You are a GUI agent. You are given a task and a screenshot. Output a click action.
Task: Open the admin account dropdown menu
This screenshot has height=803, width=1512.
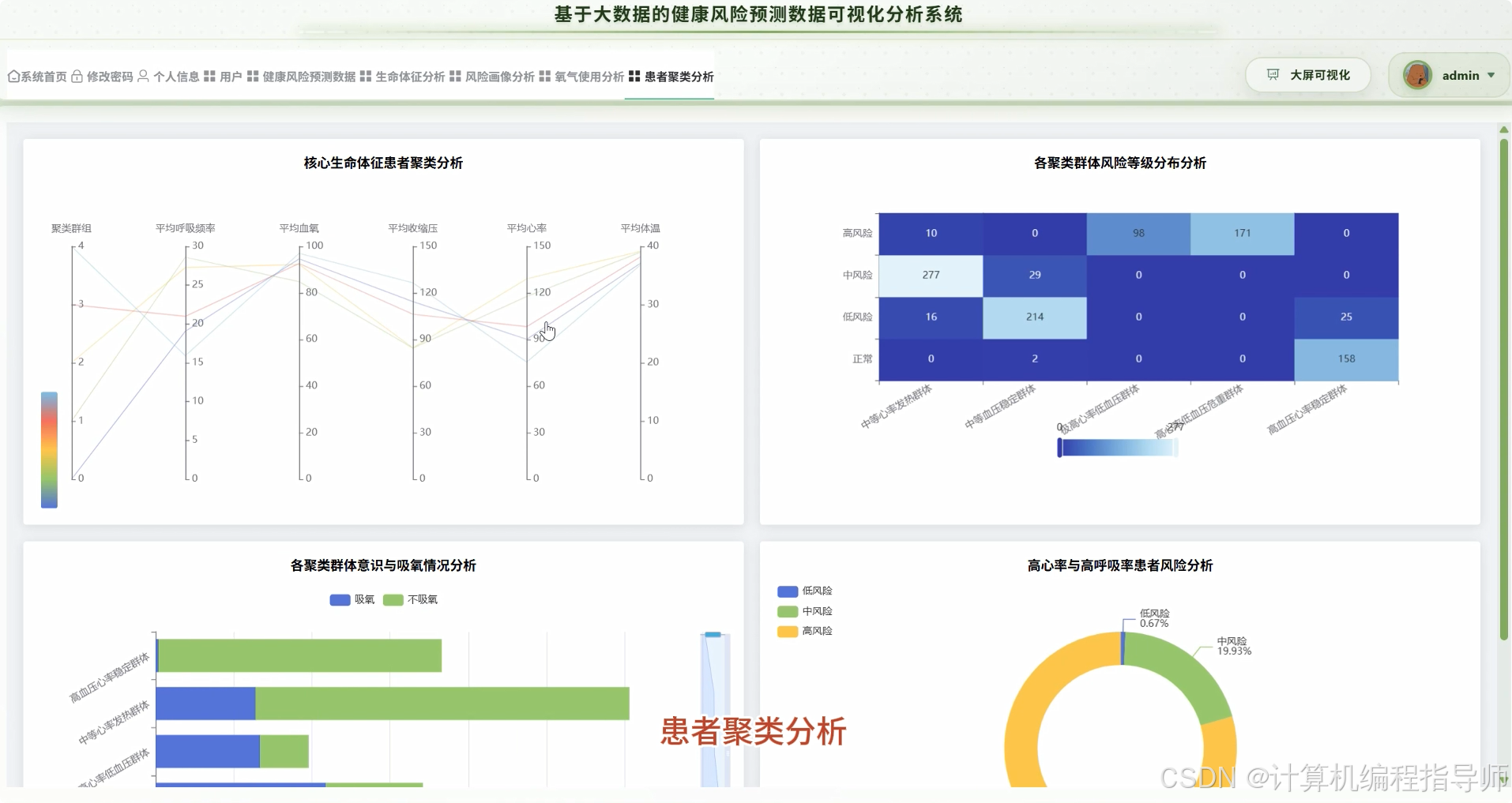click(1490, 75)
